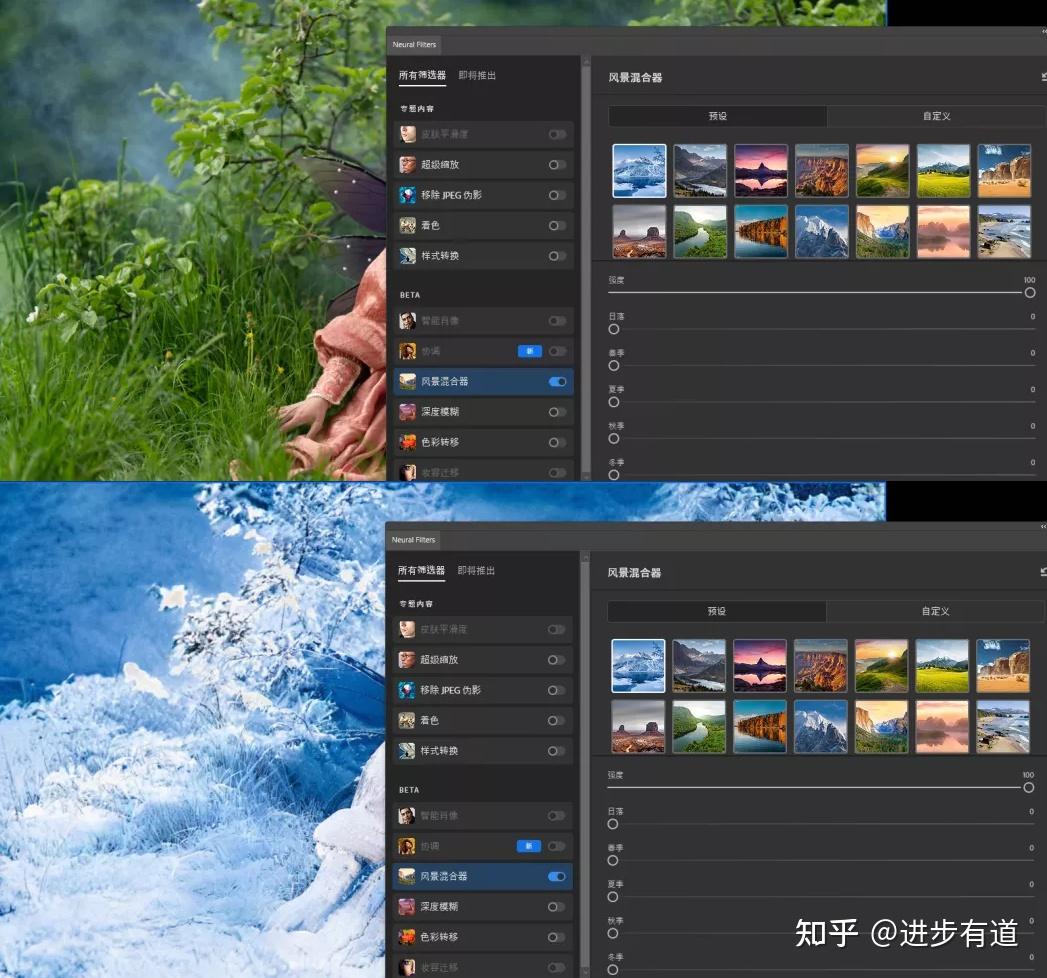Turn on the 样式转换 filter toggle
Screen dimensions: 1047x978
click(557, 255)
